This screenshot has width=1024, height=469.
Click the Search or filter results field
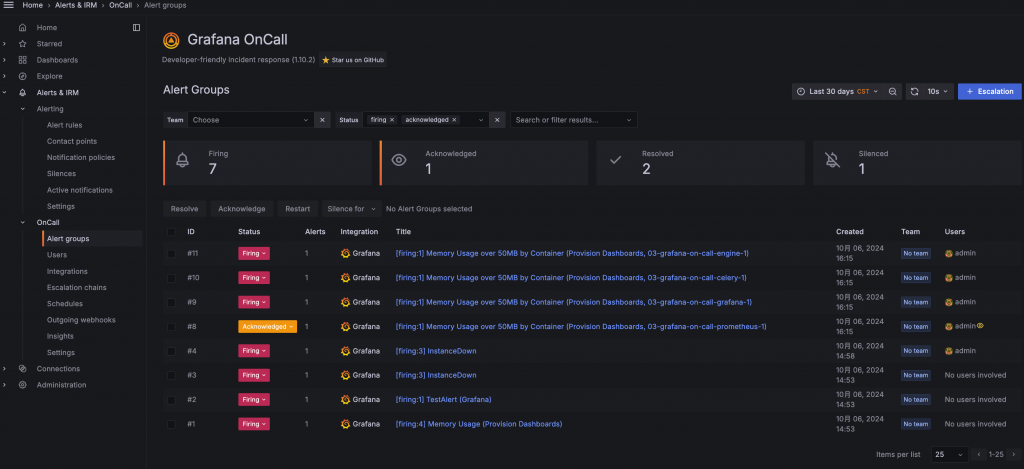point(573,120)
